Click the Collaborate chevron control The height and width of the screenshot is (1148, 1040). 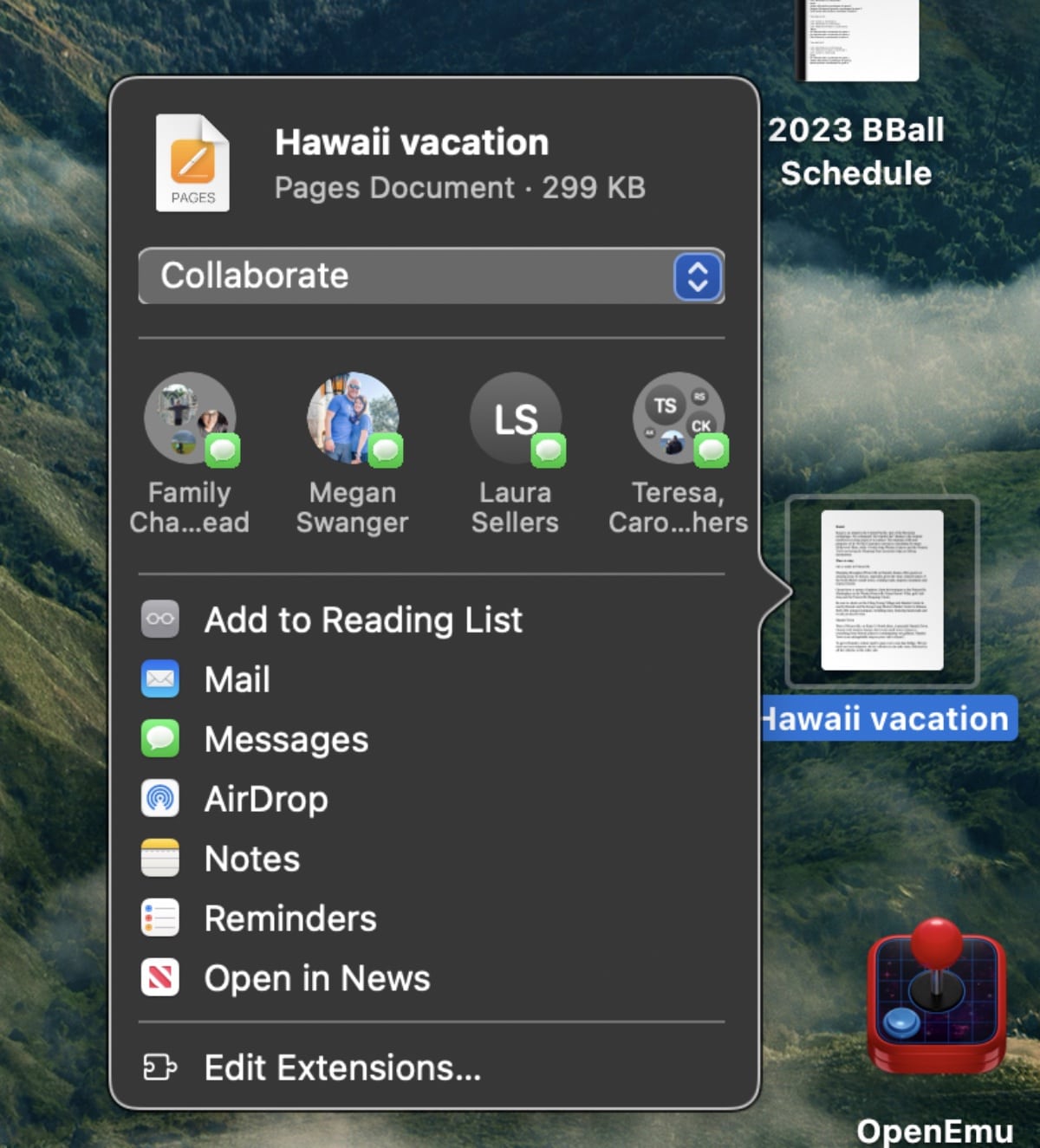click(698, 276)
